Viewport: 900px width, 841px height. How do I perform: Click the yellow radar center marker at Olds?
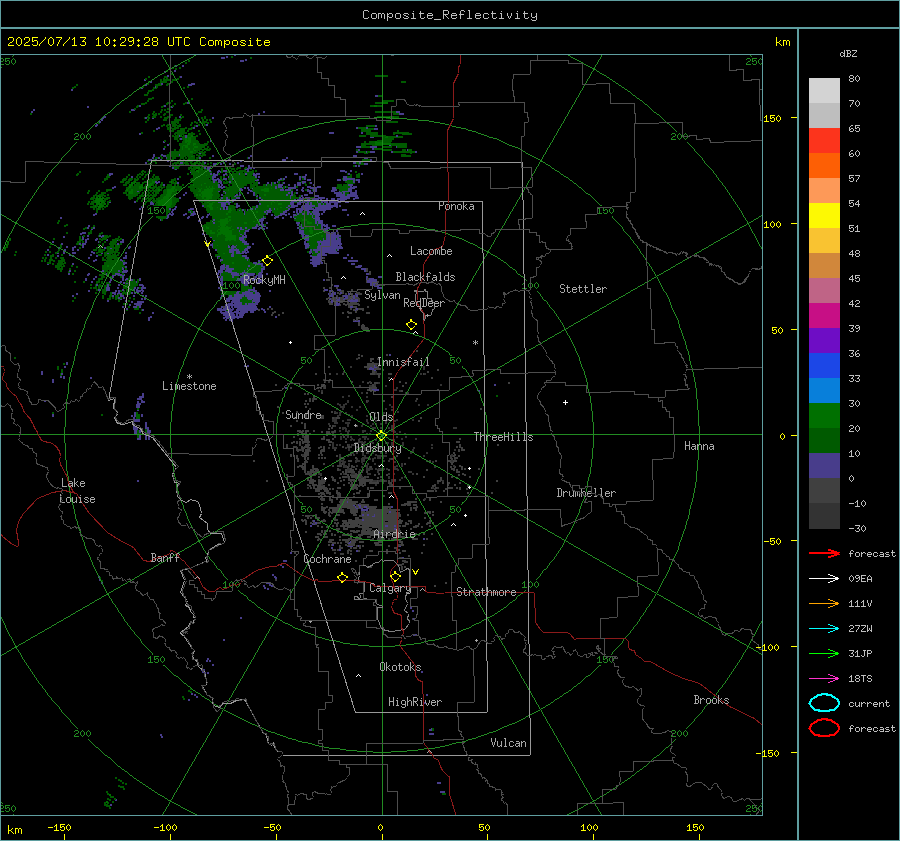(381, 436)
